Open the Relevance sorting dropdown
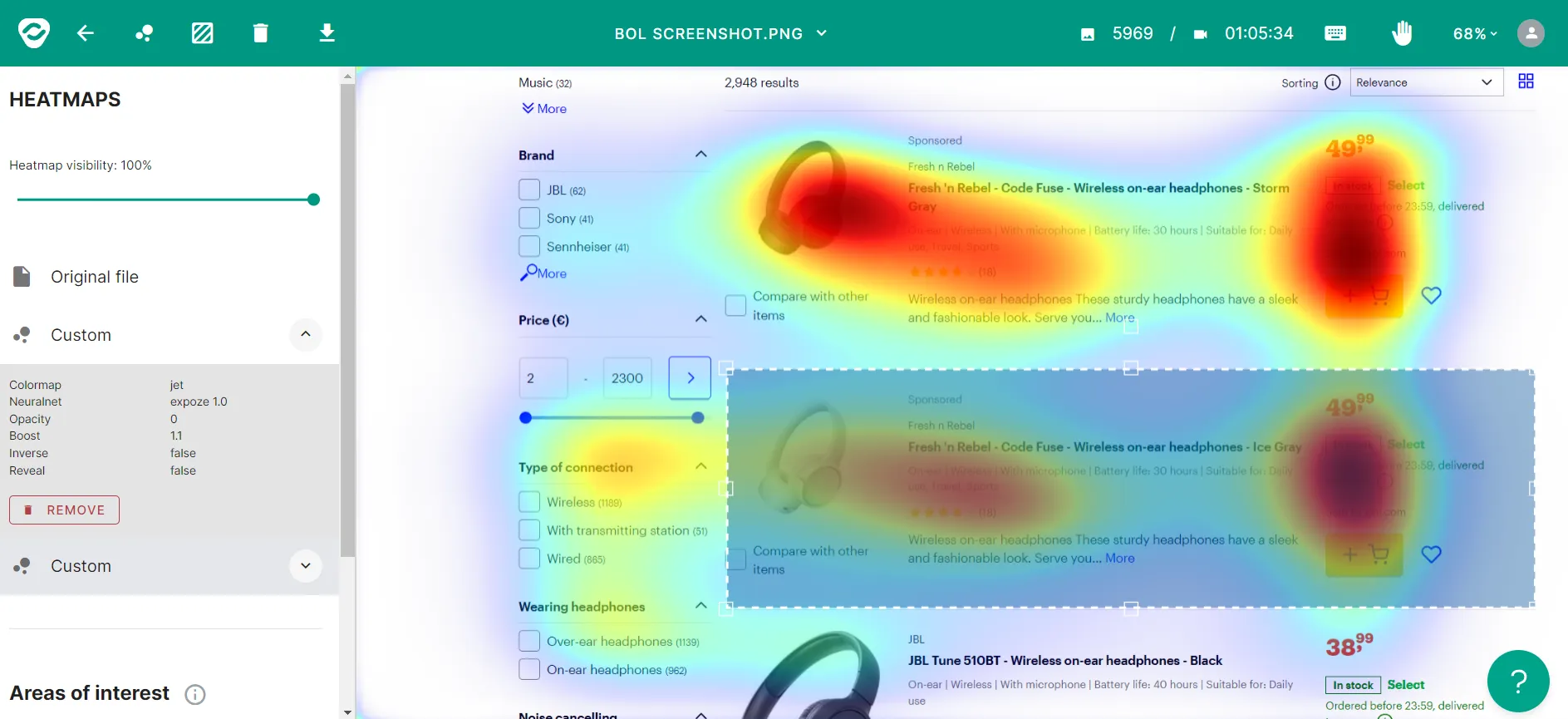 (x=1426, y=82)
